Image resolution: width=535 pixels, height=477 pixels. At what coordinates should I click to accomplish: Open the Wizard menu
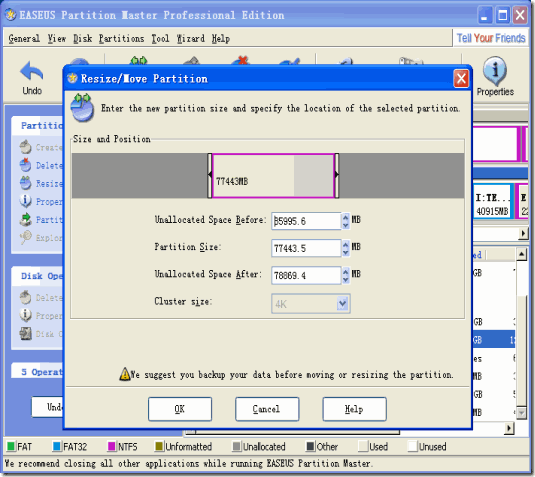[190, 38]
